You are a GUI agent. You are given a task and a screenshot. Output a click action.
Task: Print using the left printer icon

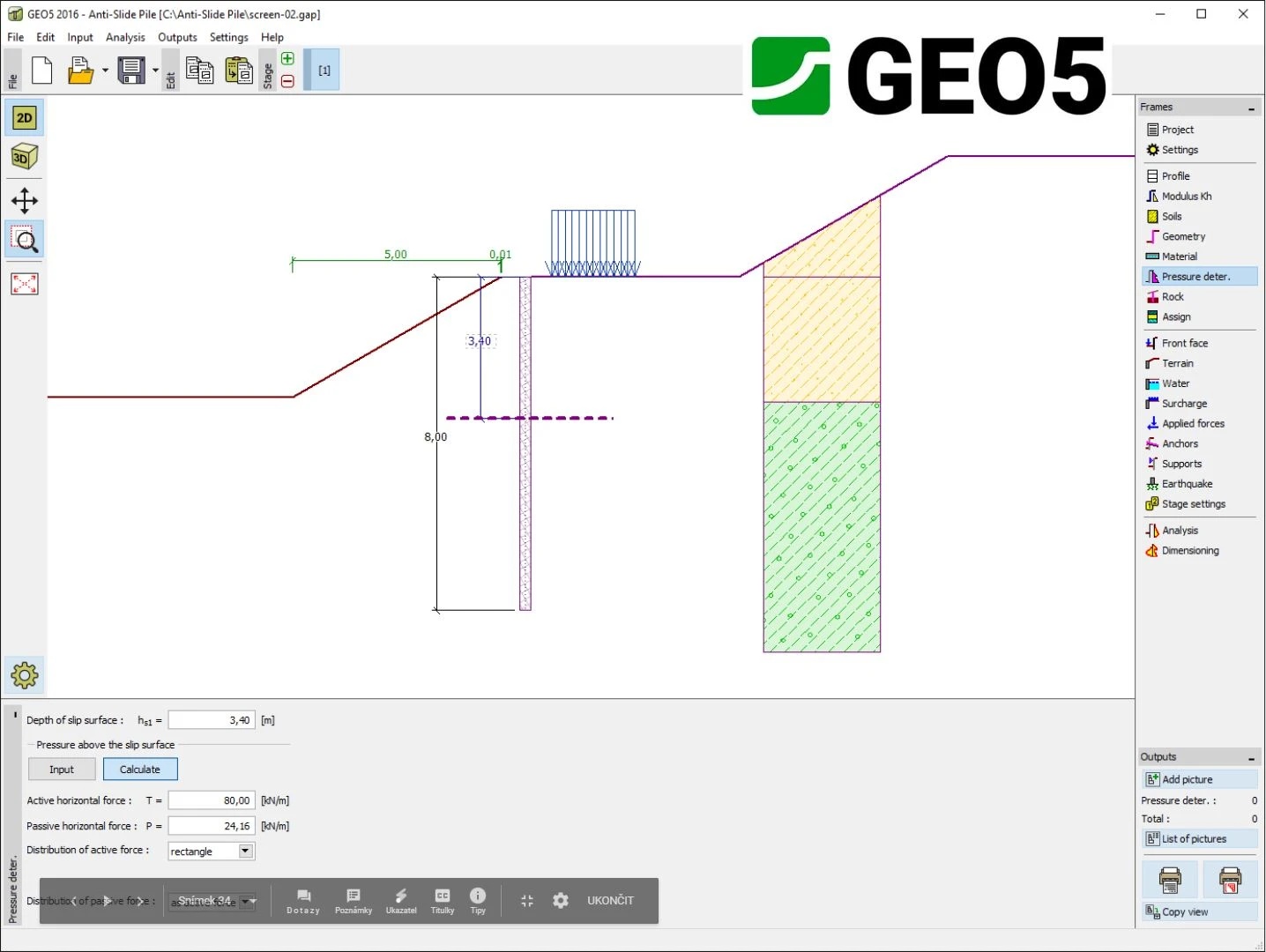coord(1170,879)
